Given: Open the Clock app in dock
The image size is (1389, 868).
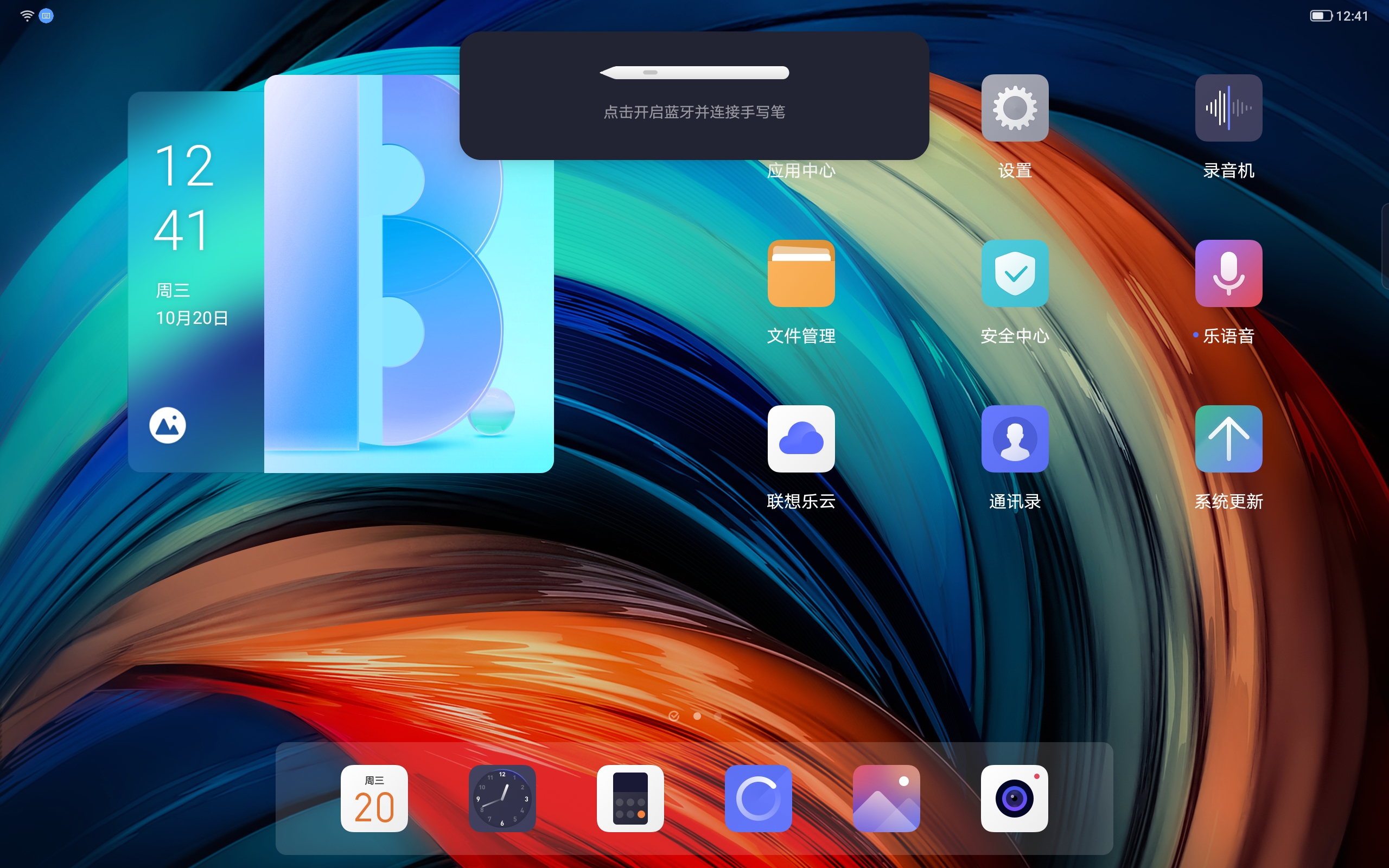Looking at the screenshot, I should click(502, 798).
